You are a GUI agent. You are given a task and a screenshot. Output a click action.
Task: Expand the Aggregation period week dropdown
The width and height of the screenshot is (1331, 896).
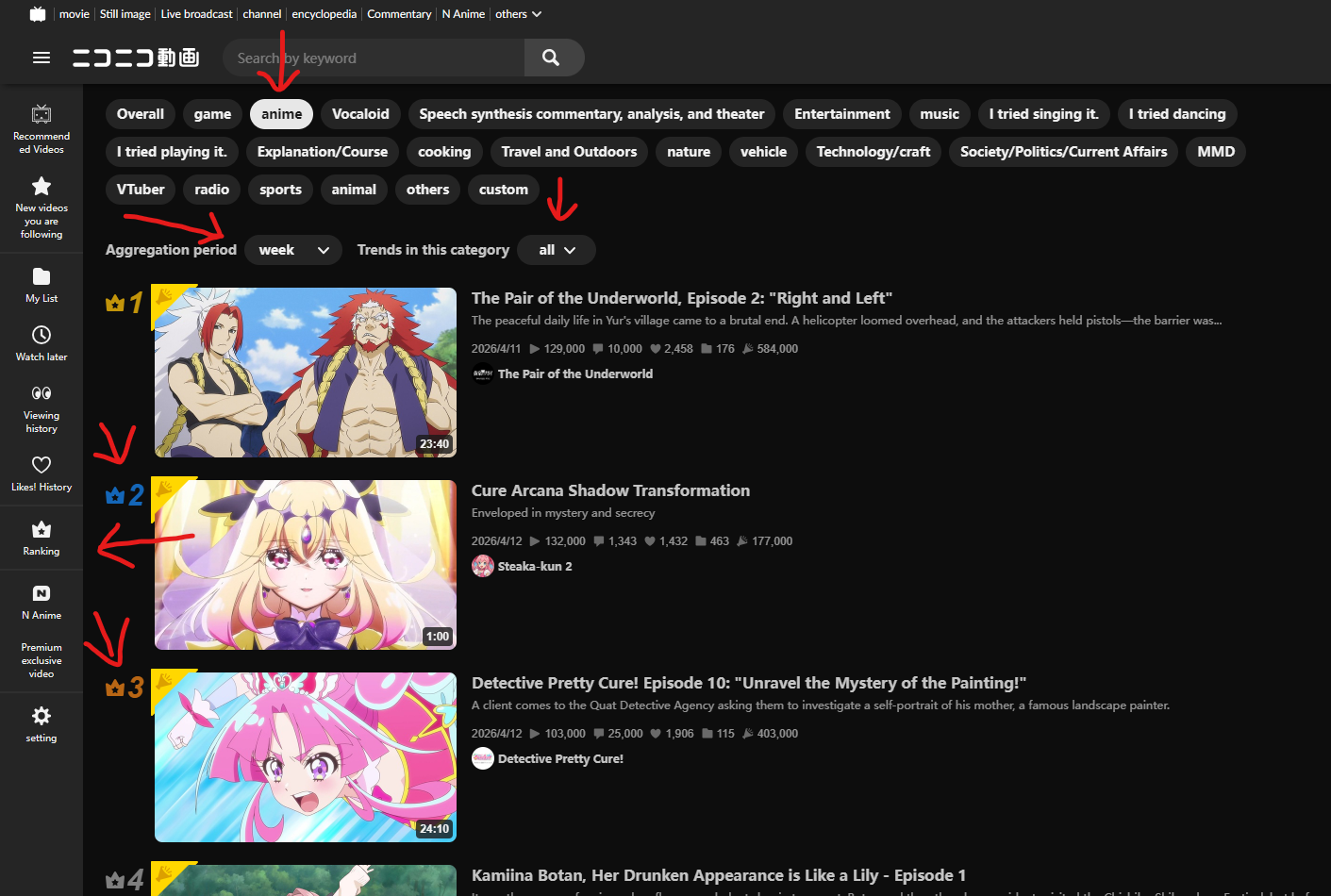coord(293,250)
